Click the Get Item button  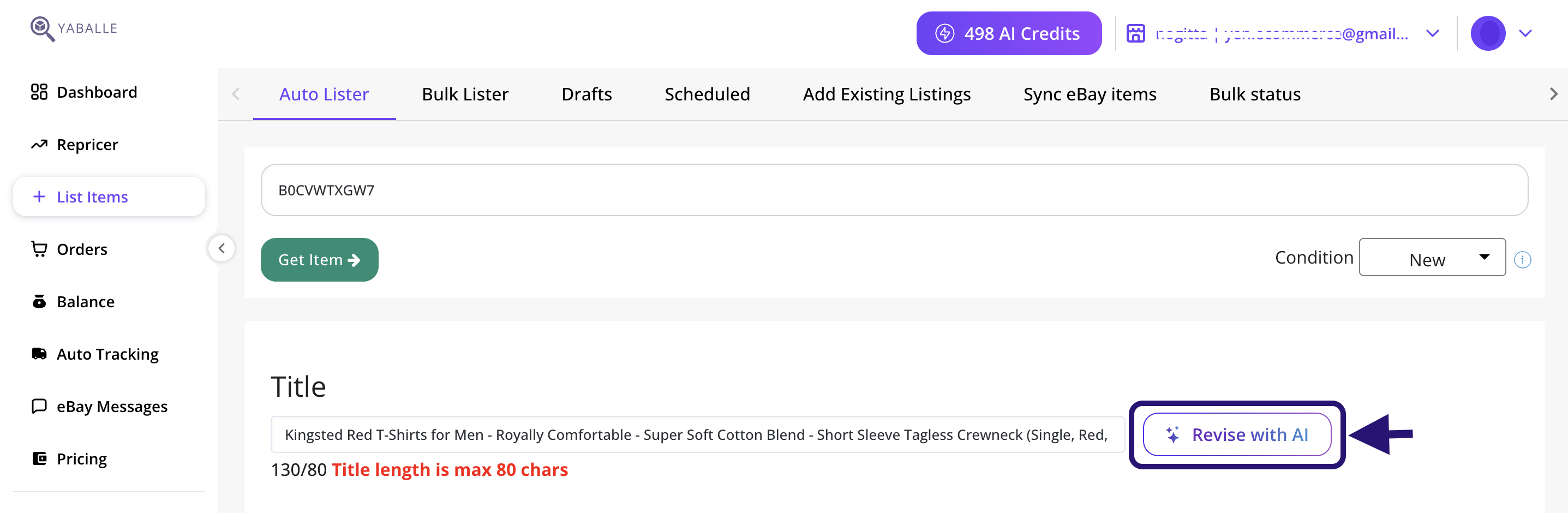click(x=319, y=260)
